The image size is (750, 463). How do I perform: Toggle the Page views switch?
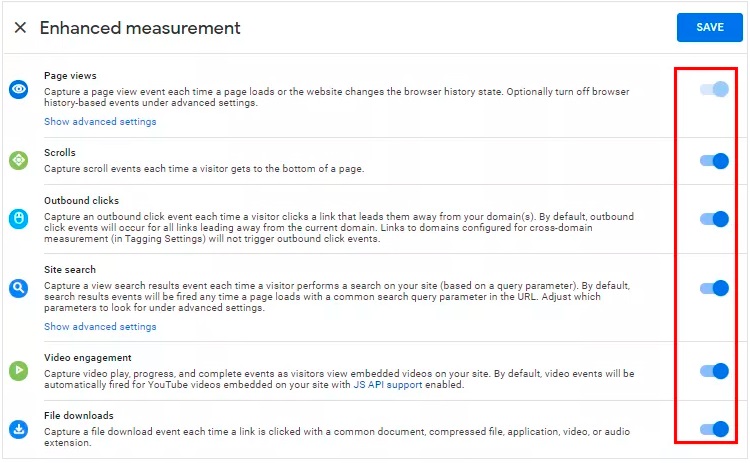click(x=714, y=89)
